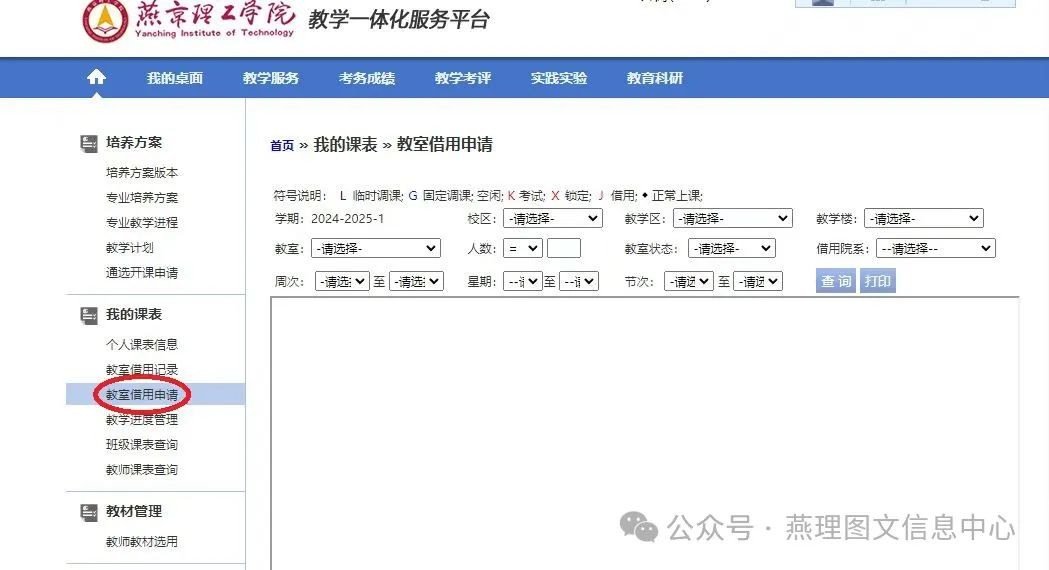Open the 人数 comparison operator dropdown
The image size is (1049, 570).
point(522,248)
